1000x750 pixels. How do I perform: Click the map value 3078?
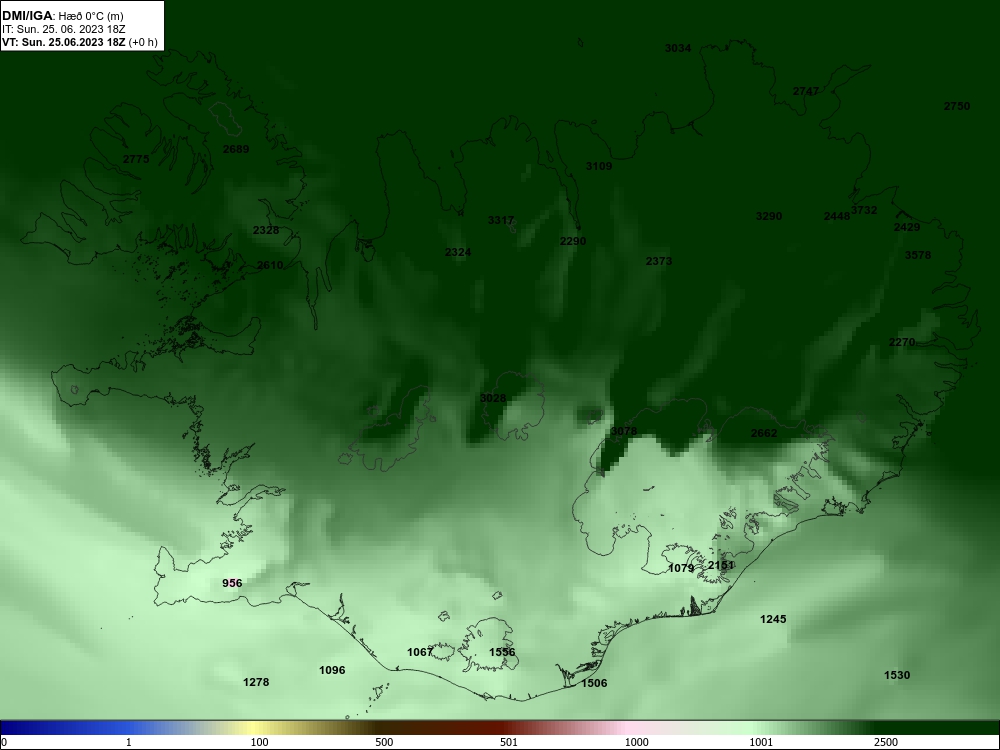(x=624, y=431)
